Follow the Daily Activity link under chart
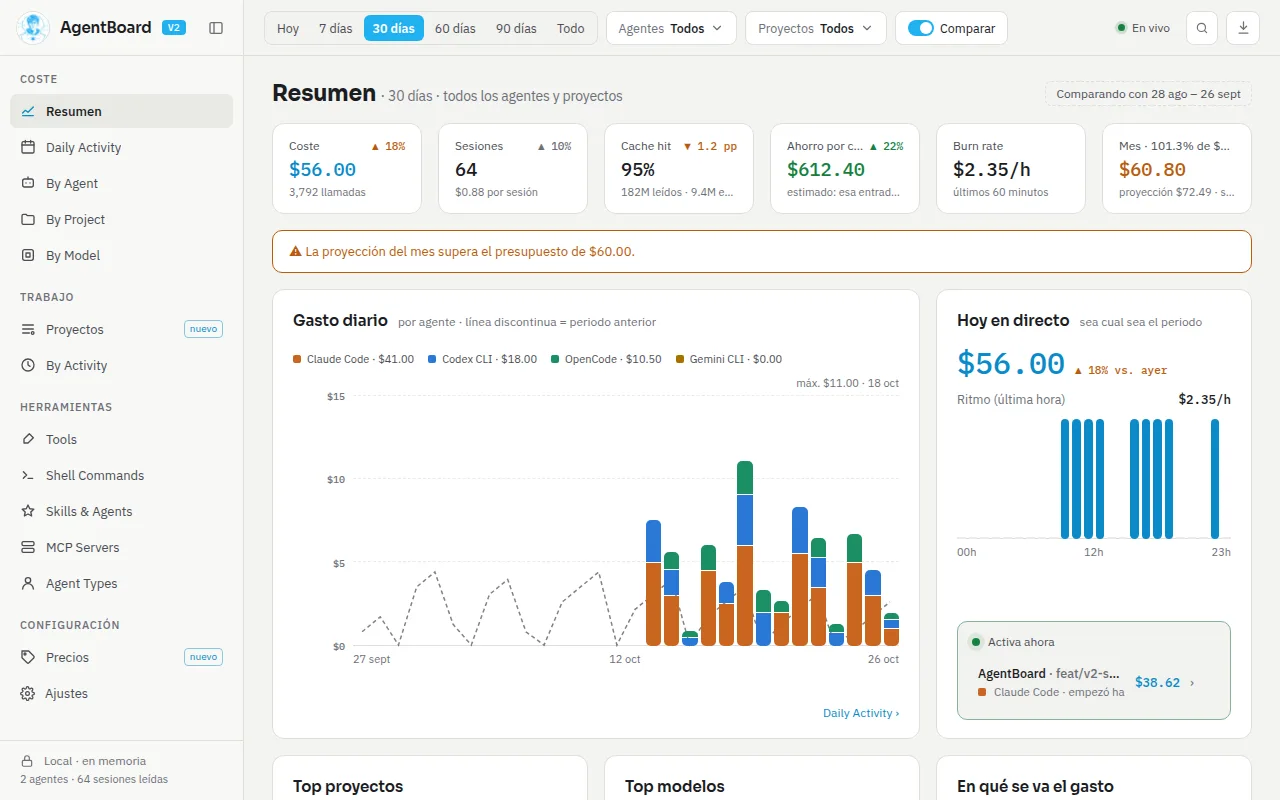Image resolution: width=1280 pixels, height=800 pixels. coord(861,713)
